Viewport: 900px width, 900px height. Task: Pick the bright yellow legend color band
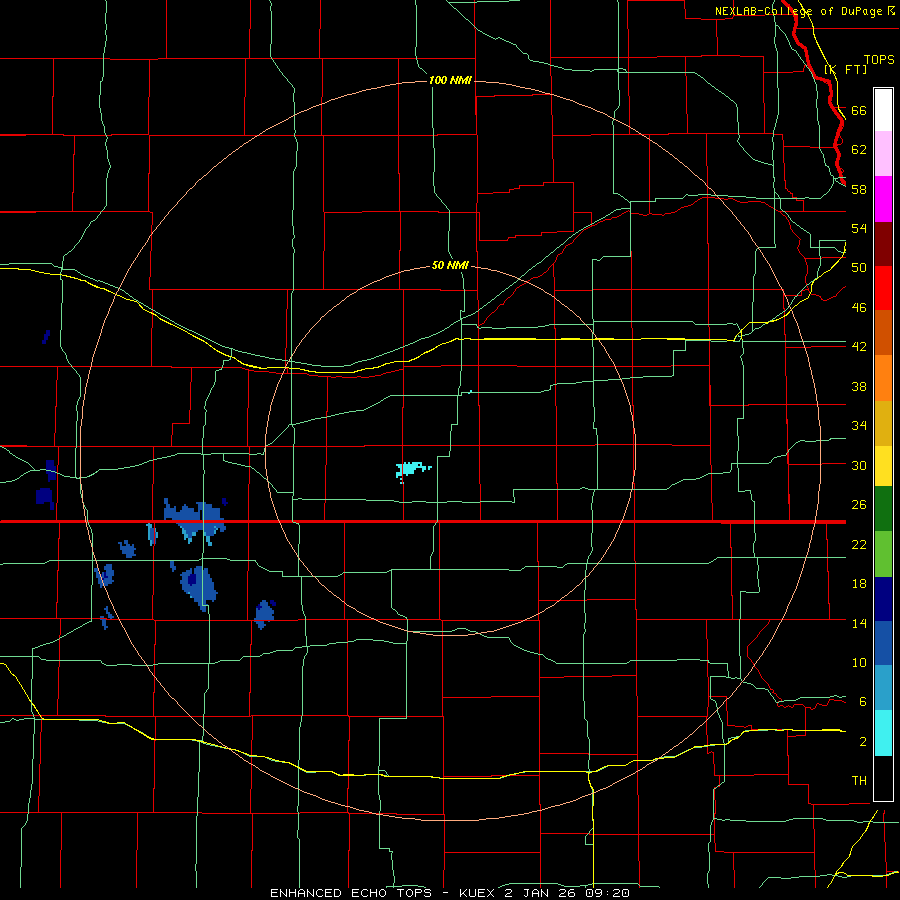pyautogui.click(x=883, y=466)
